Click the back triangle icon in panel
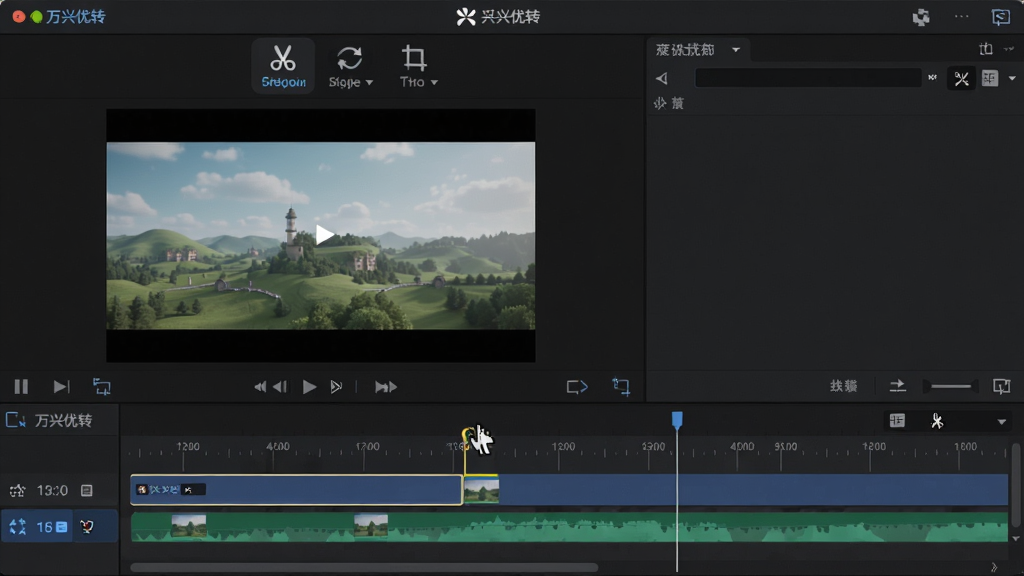This screenshot has height=576, width=1024. (662, 78)
